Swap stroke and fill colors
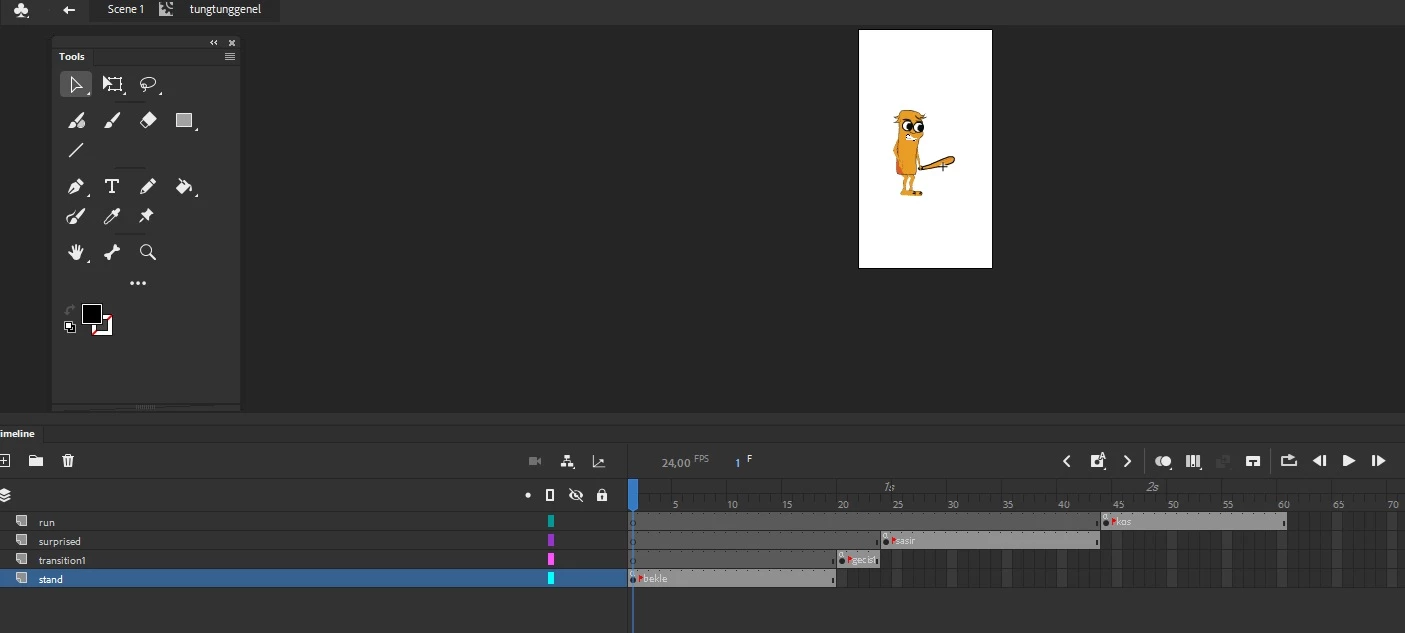 pyautogui.click(x=69, y=310)
